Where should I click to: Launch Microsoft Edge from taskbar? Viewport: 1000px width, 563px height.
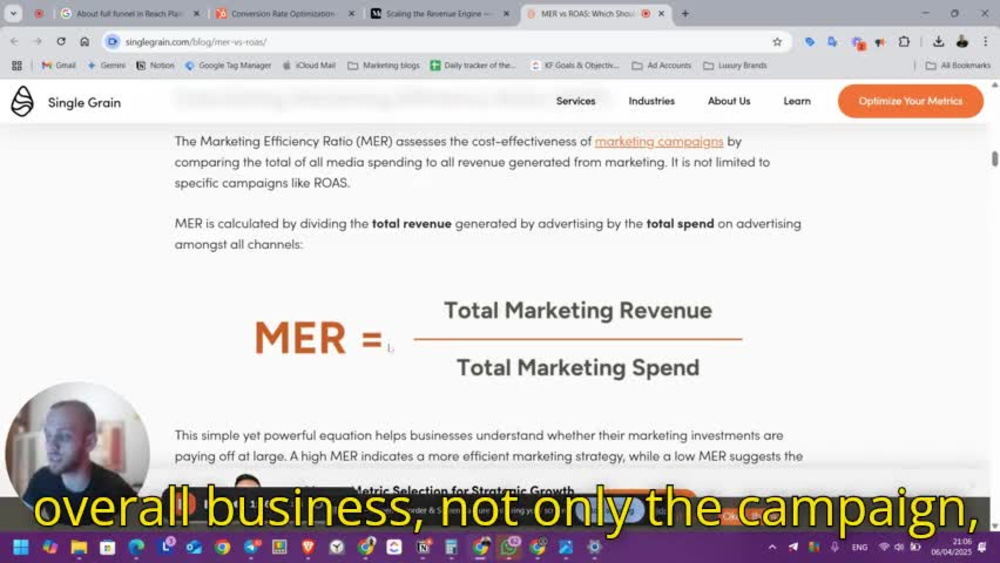136,547
